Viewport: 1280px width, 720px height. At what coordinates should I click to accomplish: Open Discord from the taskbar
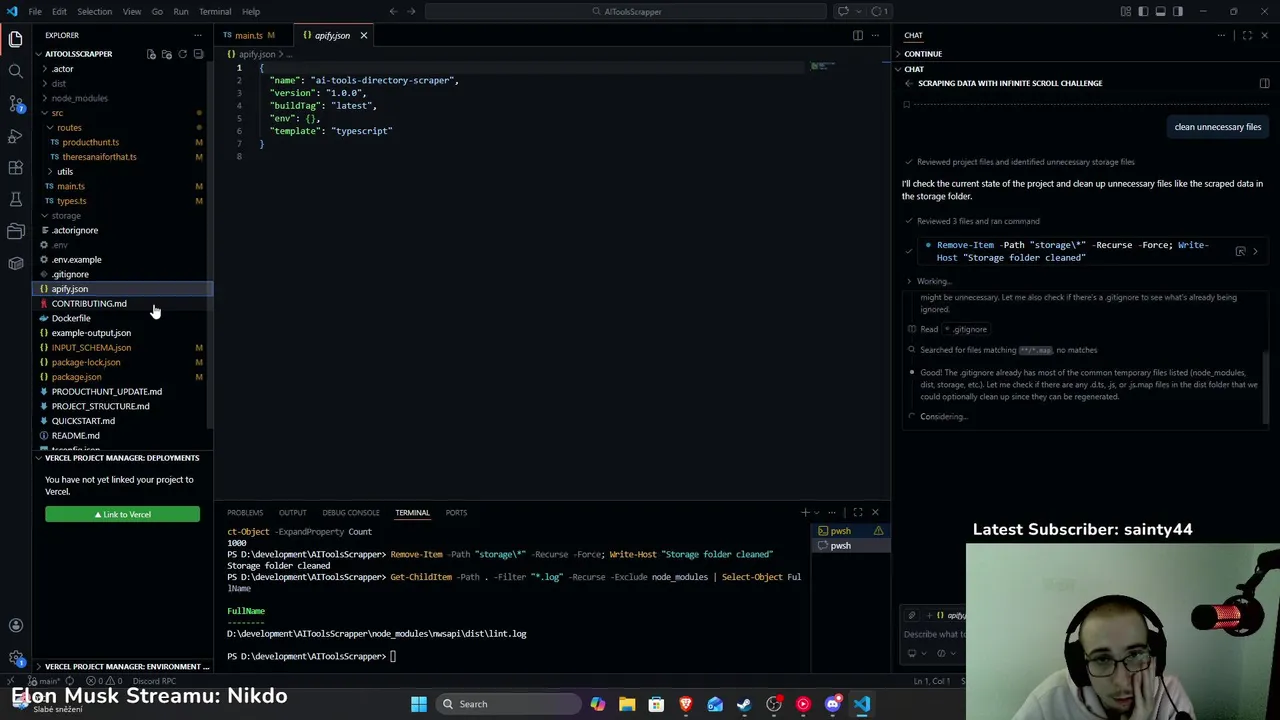click(x=833, y=704)
